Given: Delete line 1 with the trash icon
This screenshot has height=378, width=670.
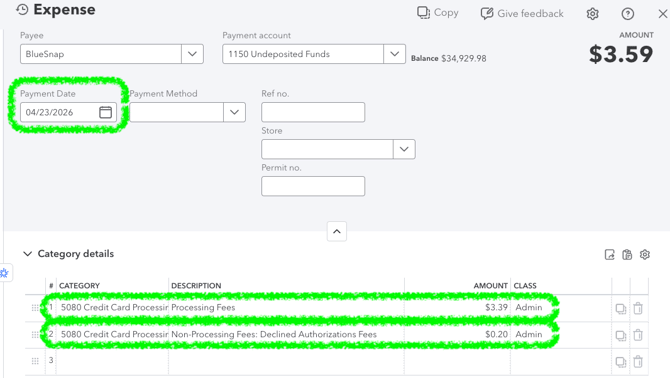Looking at the screenshot, I should [x=638, y=308].
